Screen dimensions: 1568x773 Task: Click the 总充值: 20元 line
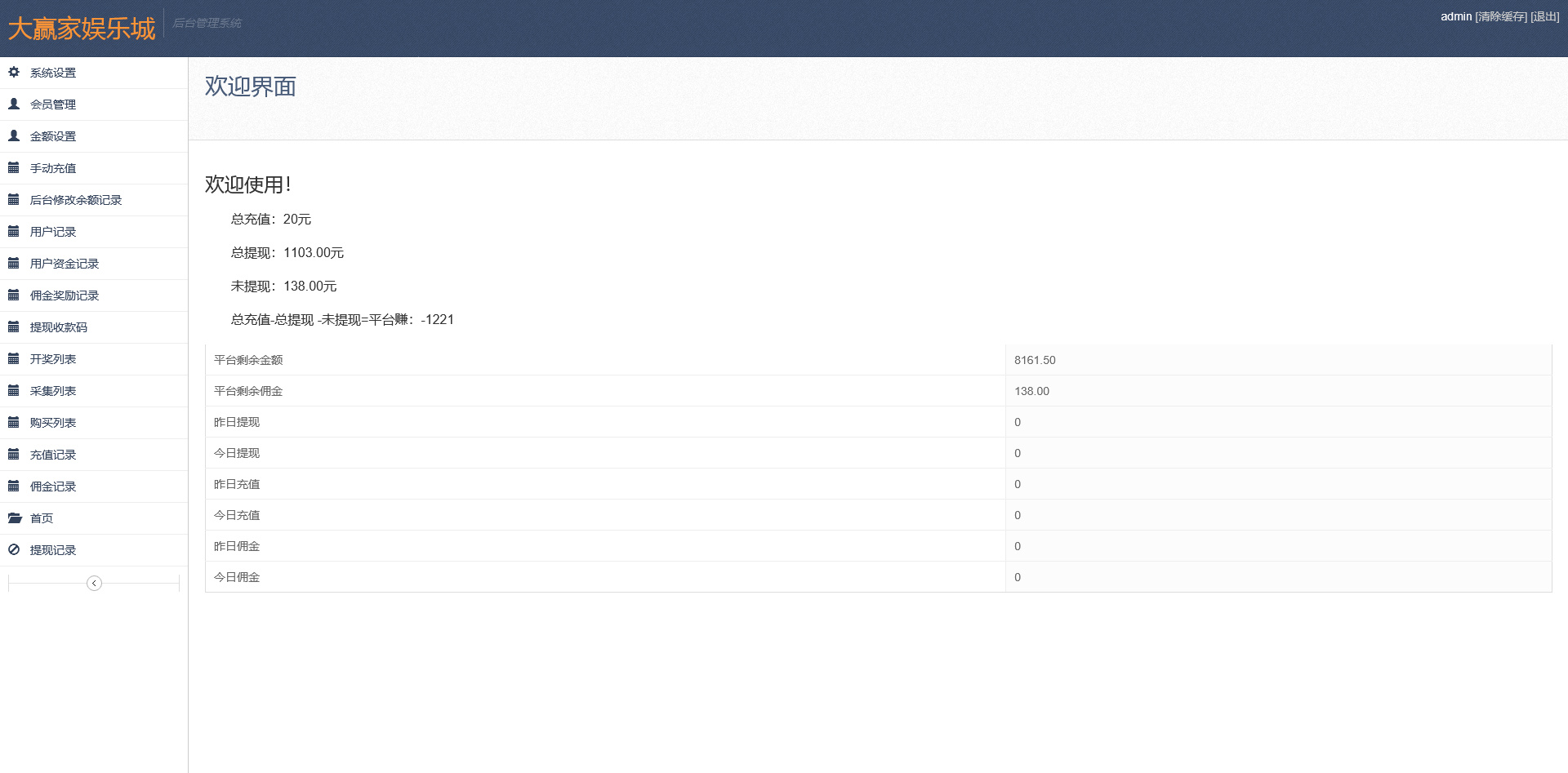coord(271,220)
